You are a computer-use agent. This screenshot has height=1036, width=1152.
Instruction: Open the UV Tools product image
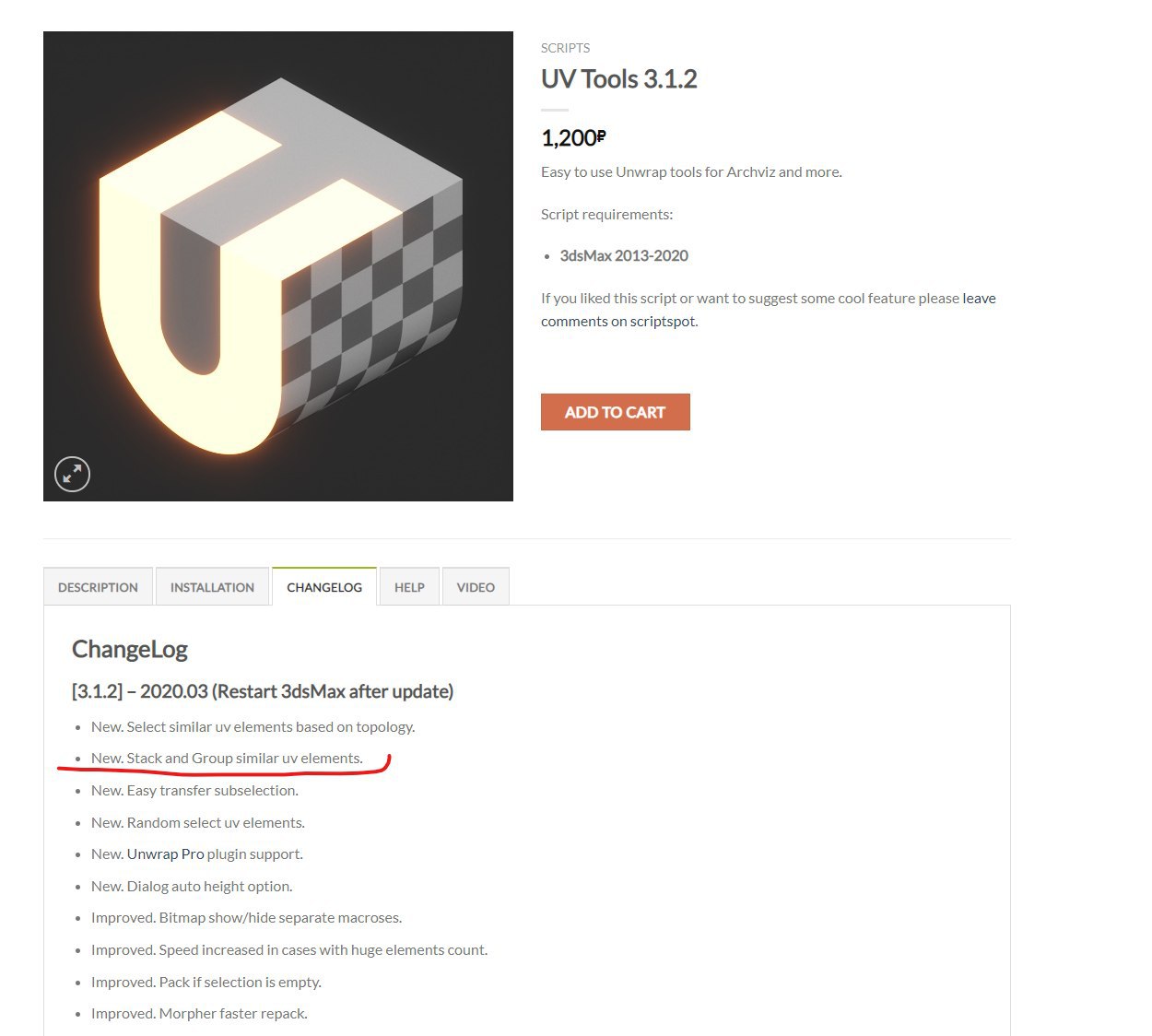click(278, 266)
